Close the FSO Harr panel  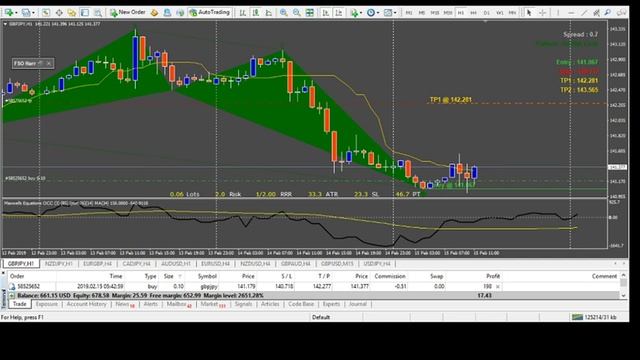49,63
